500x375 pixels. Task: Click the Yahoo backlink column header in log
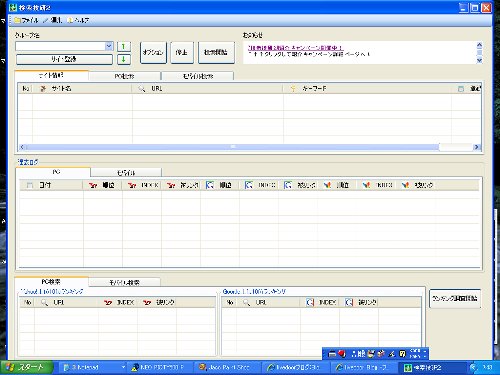click(181, 185)
